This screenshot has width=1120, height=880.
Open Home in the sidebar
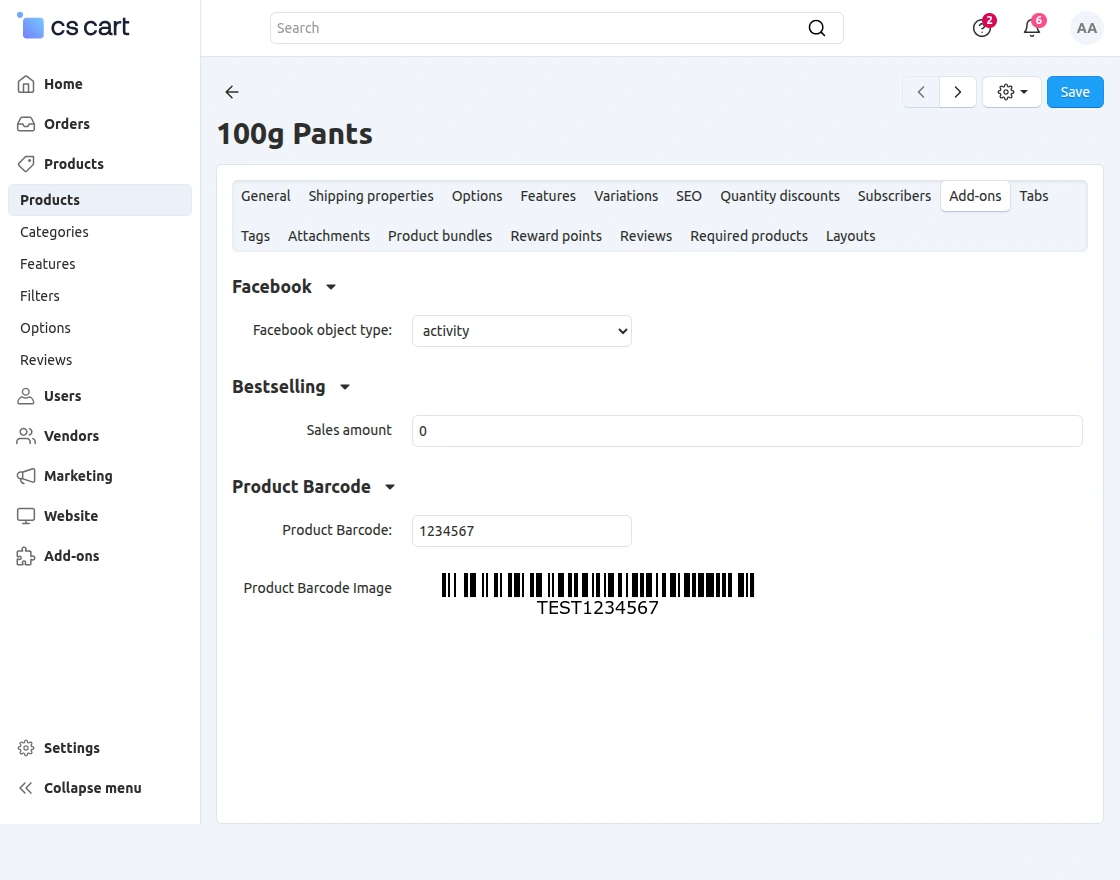(63, 84)
